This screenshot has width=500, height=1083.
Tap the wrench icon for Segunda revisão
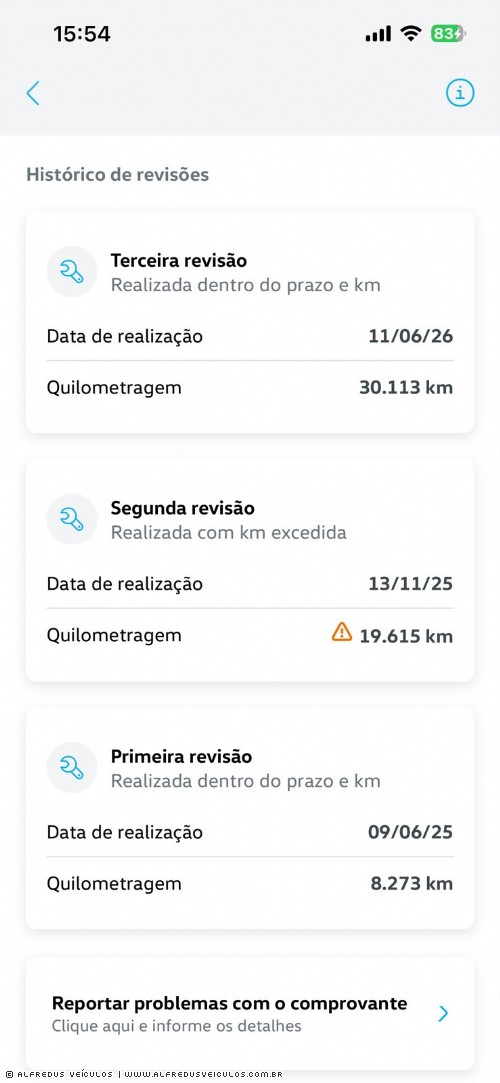pyautogui.click(x=72, y=519)
